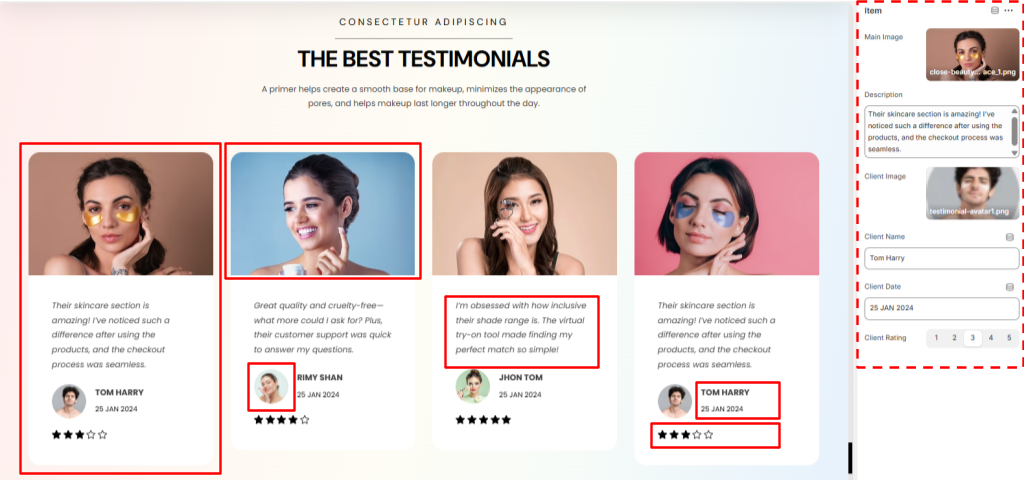This screenshot has height=480, width=1024.
Task: Click into the Client Name field with Tom Harry
Action: [x=941, y=258]
